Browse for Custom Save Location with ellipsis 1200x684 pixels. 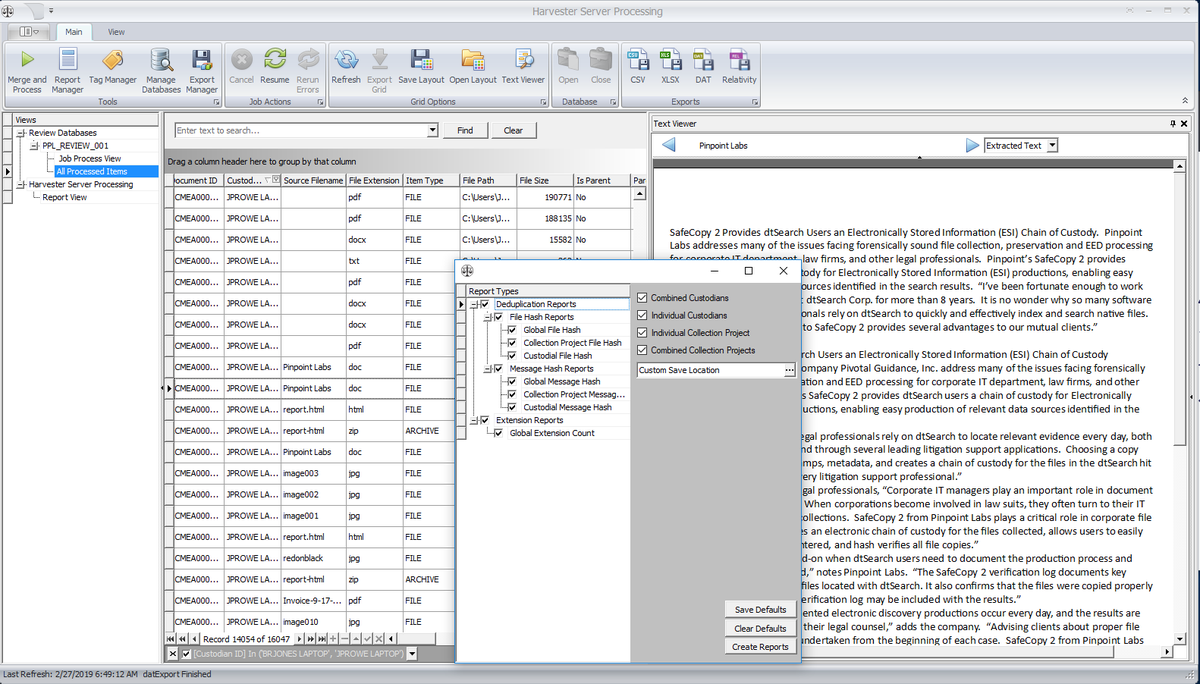[x=790, y=370]
